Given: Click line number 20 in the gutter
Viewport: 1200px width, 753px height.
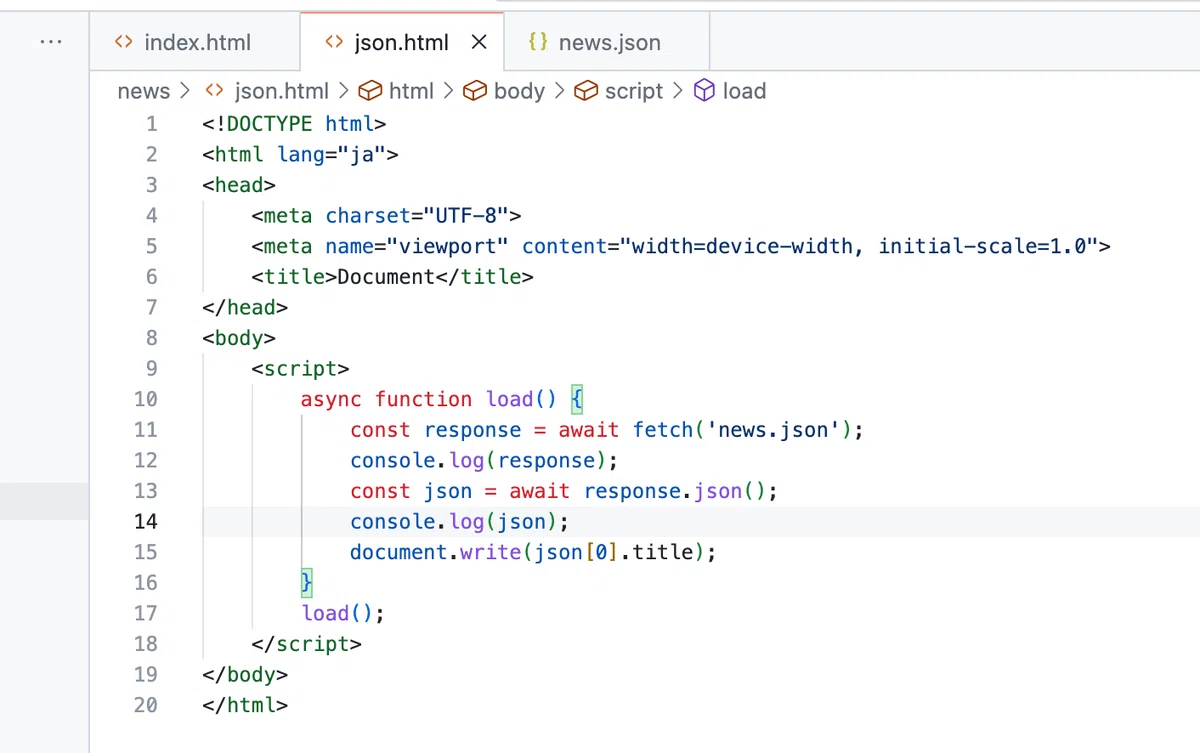Looking at the screenshot, I should 145,705.
